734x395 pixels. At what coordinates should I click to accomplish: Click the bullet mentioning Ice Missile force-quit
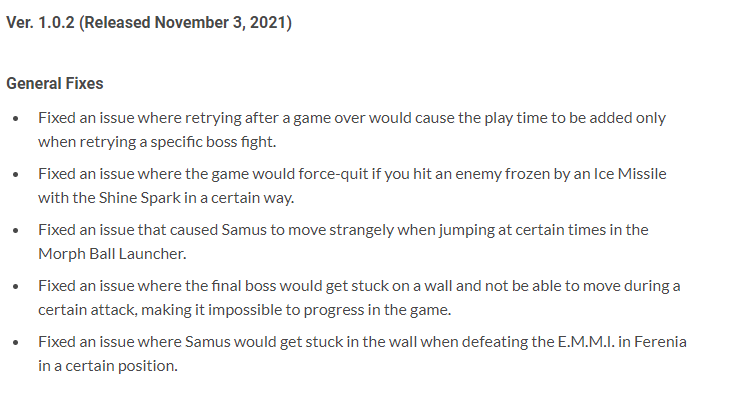coord(352,186)
